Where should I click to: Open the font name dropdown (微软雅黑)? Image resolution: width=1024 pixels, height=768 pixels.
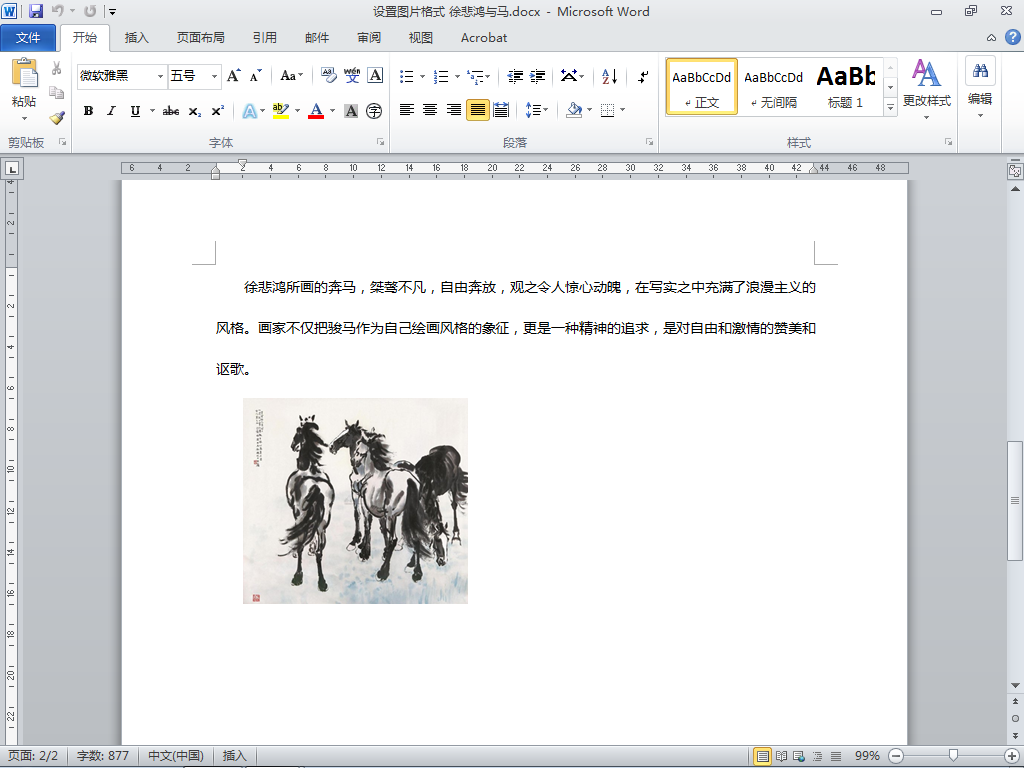[160, 76]
